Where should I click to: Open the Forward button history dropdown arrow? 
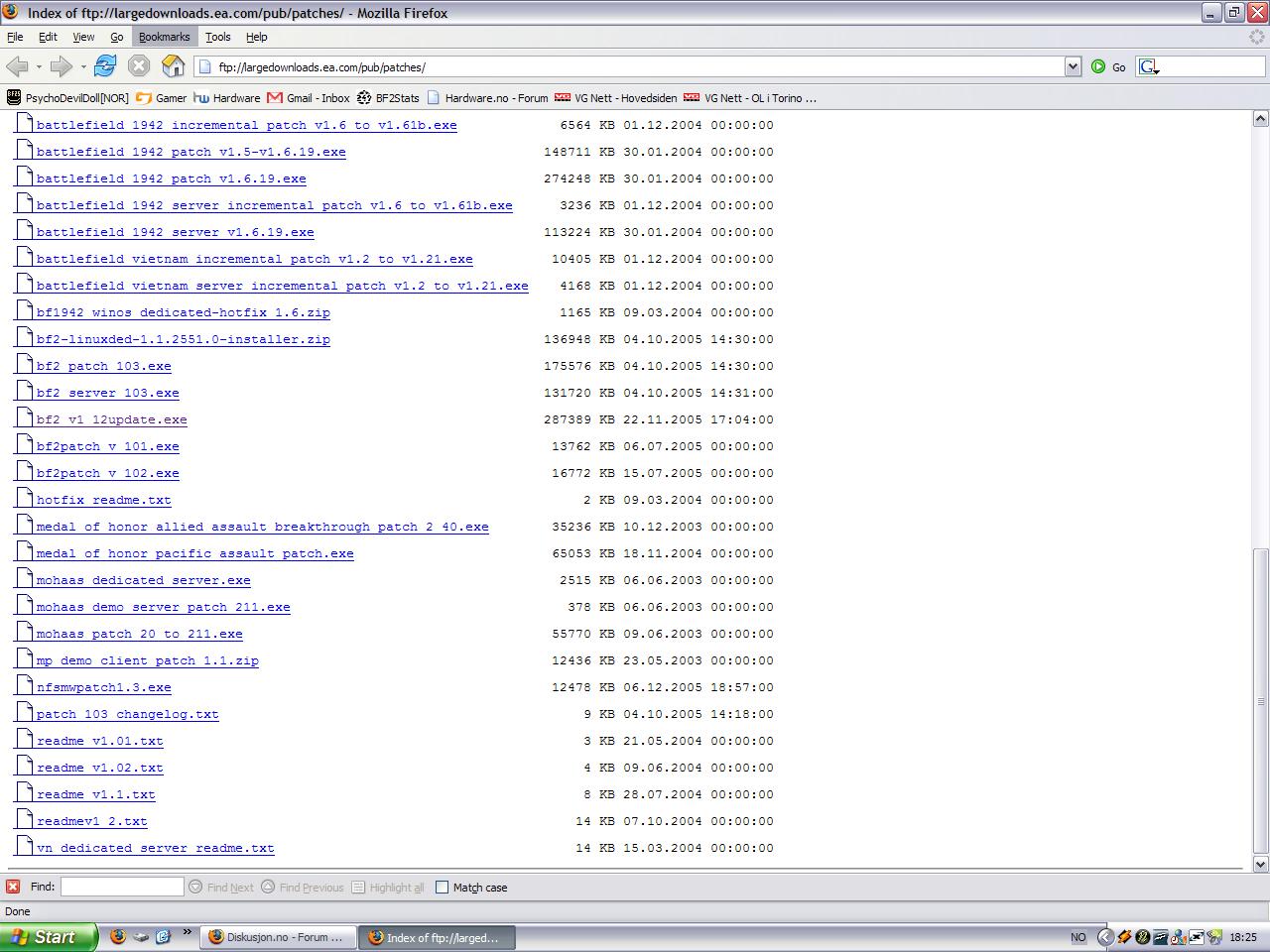[x=83, y=66]
